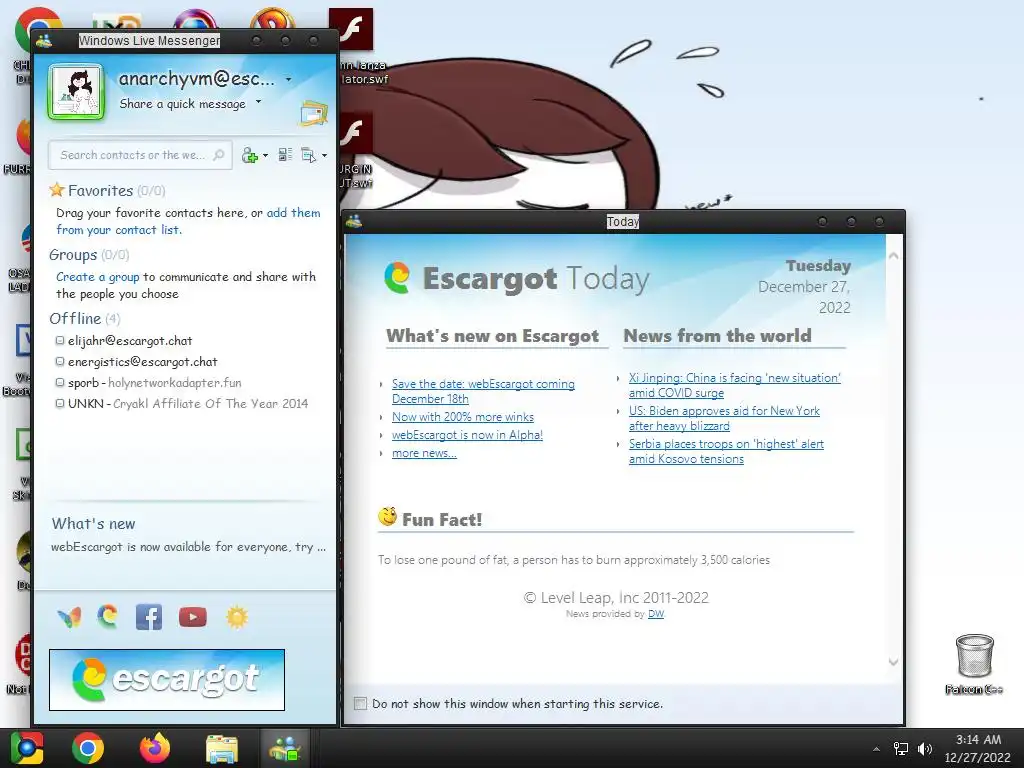The width and height of the screenshot is (1024, 768).
Task: Click the Messenger window title bar icon
Action: pos(44,40)
